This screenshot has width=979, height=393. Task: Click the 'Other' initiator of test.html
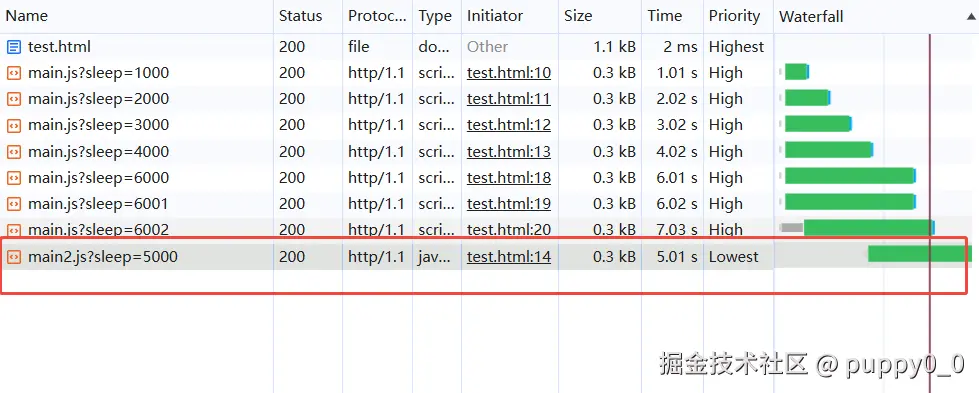pyautogui.click(x=488, y=47)
